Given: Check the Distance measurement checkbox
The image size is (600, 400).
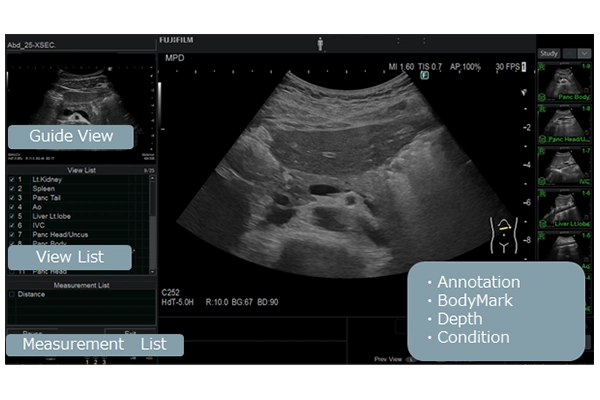Looking at the screenshot, I should pos(12,294).
